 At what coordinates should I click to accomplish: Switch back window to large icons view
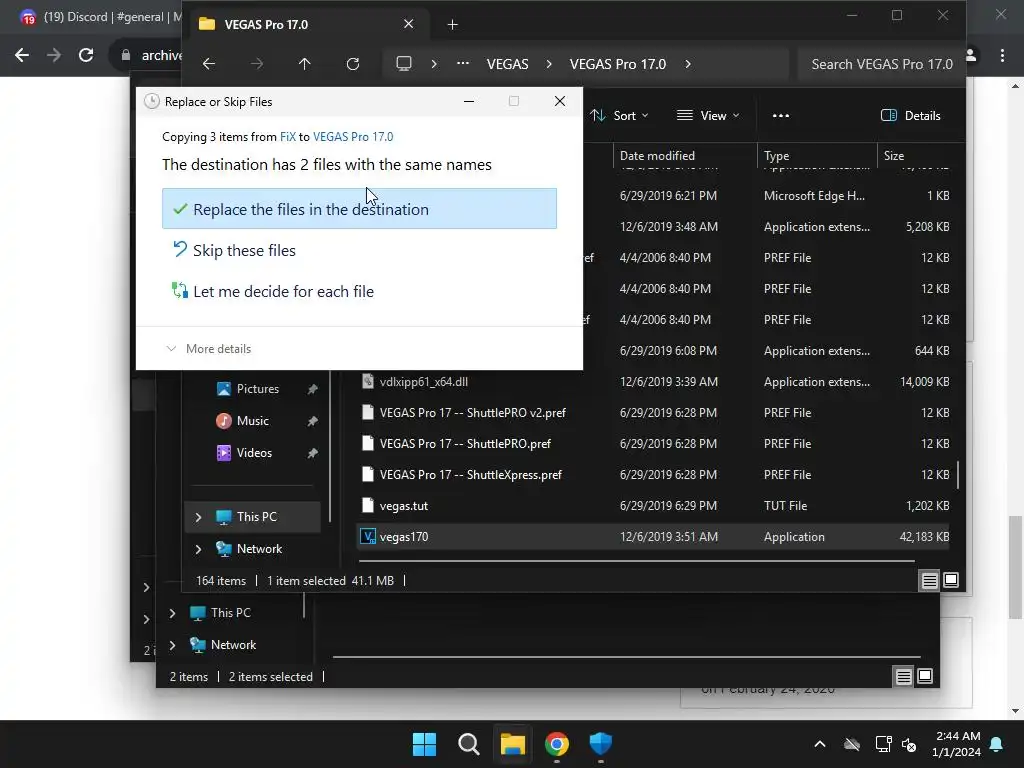pos(925,677)
